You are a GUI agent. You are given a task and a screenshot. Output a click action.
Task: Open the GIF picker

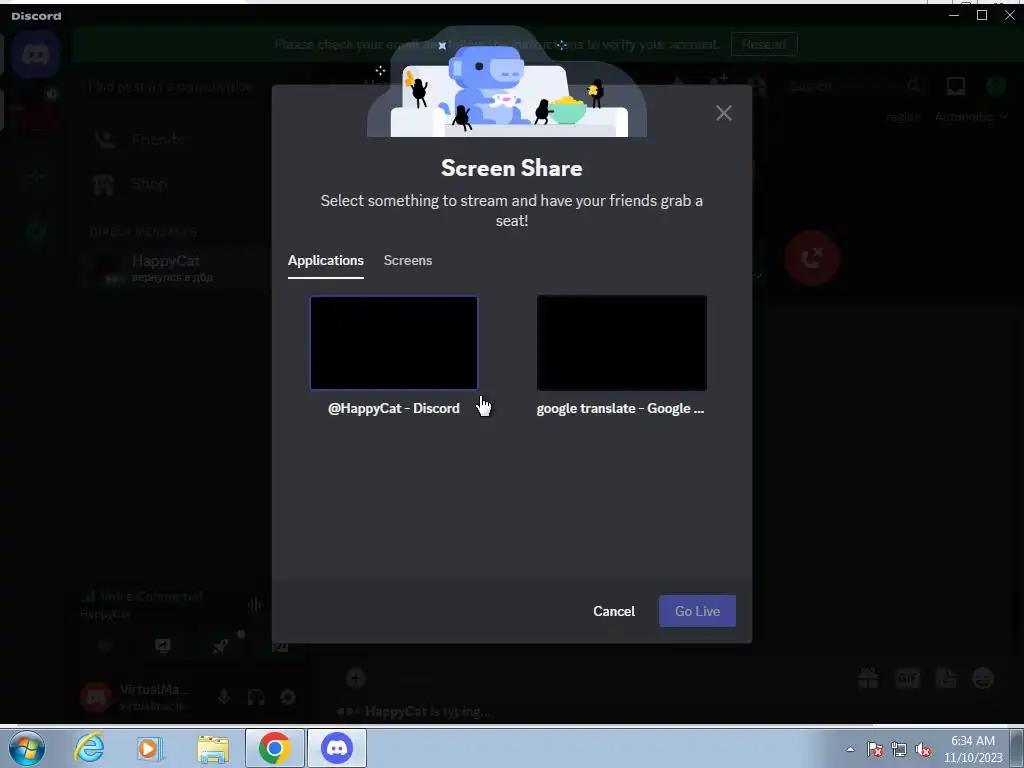tap(908, 679)
